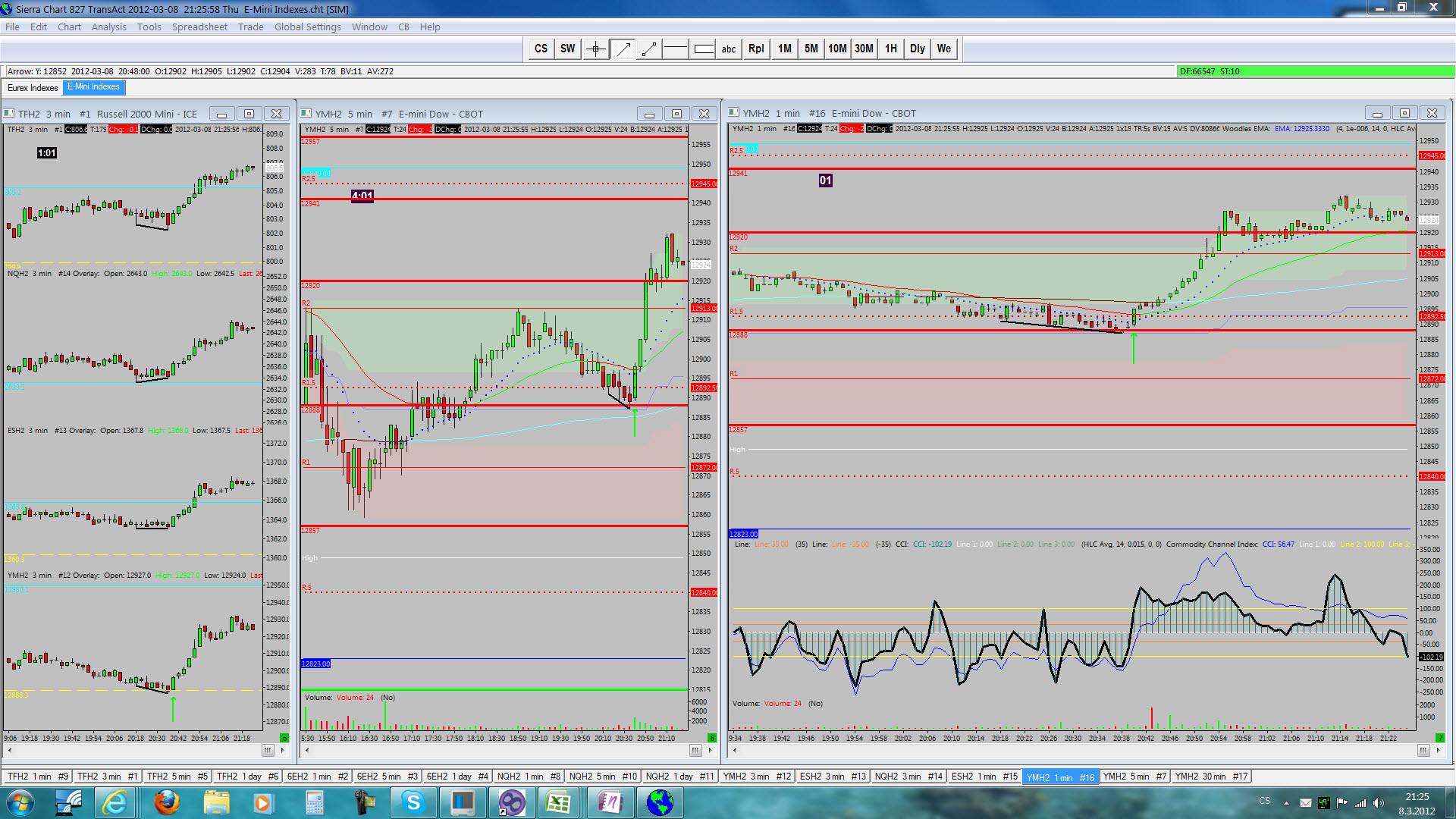
Task: Select the arrow drawing tool
Action: click(x=623, y=49)
